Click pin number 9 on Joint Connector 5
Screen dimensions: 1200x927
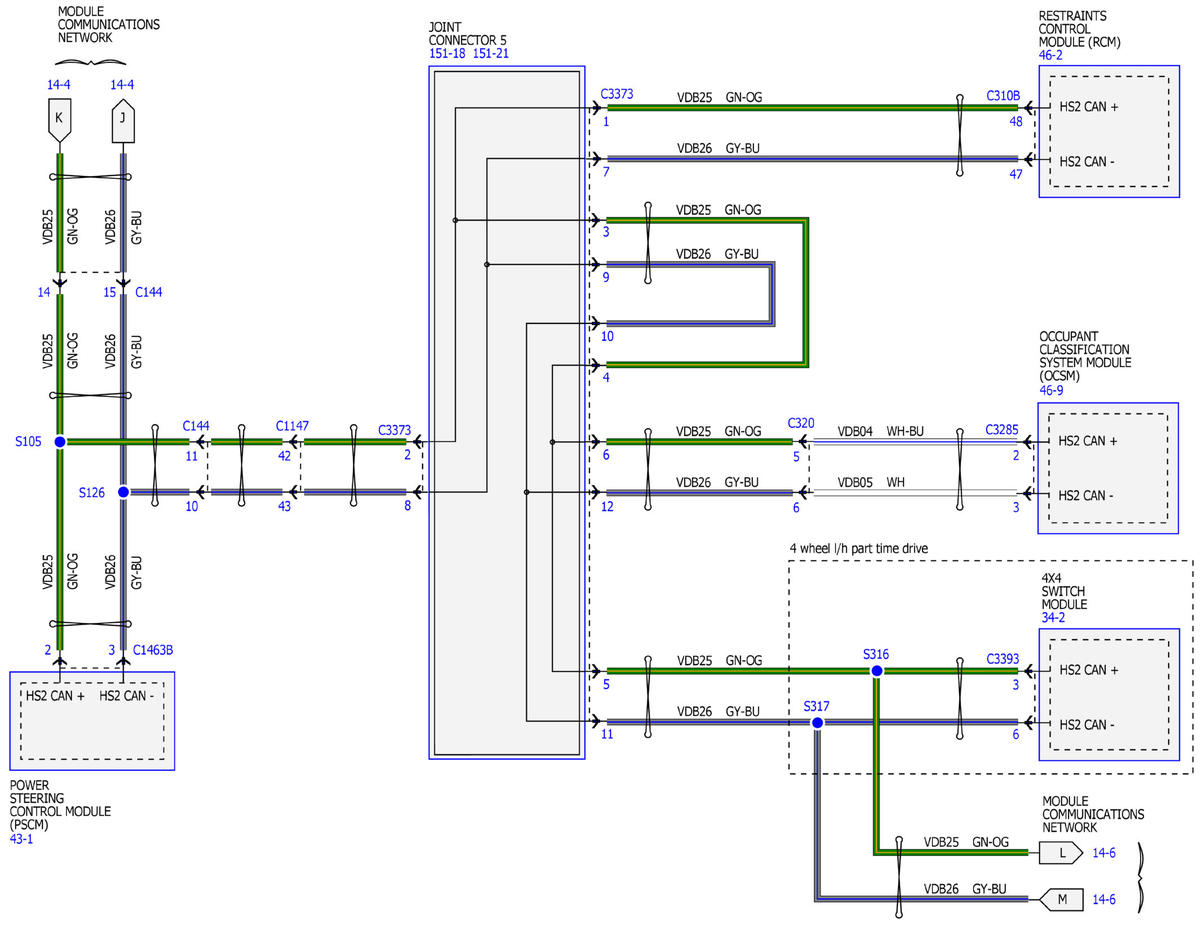[605, 279]
